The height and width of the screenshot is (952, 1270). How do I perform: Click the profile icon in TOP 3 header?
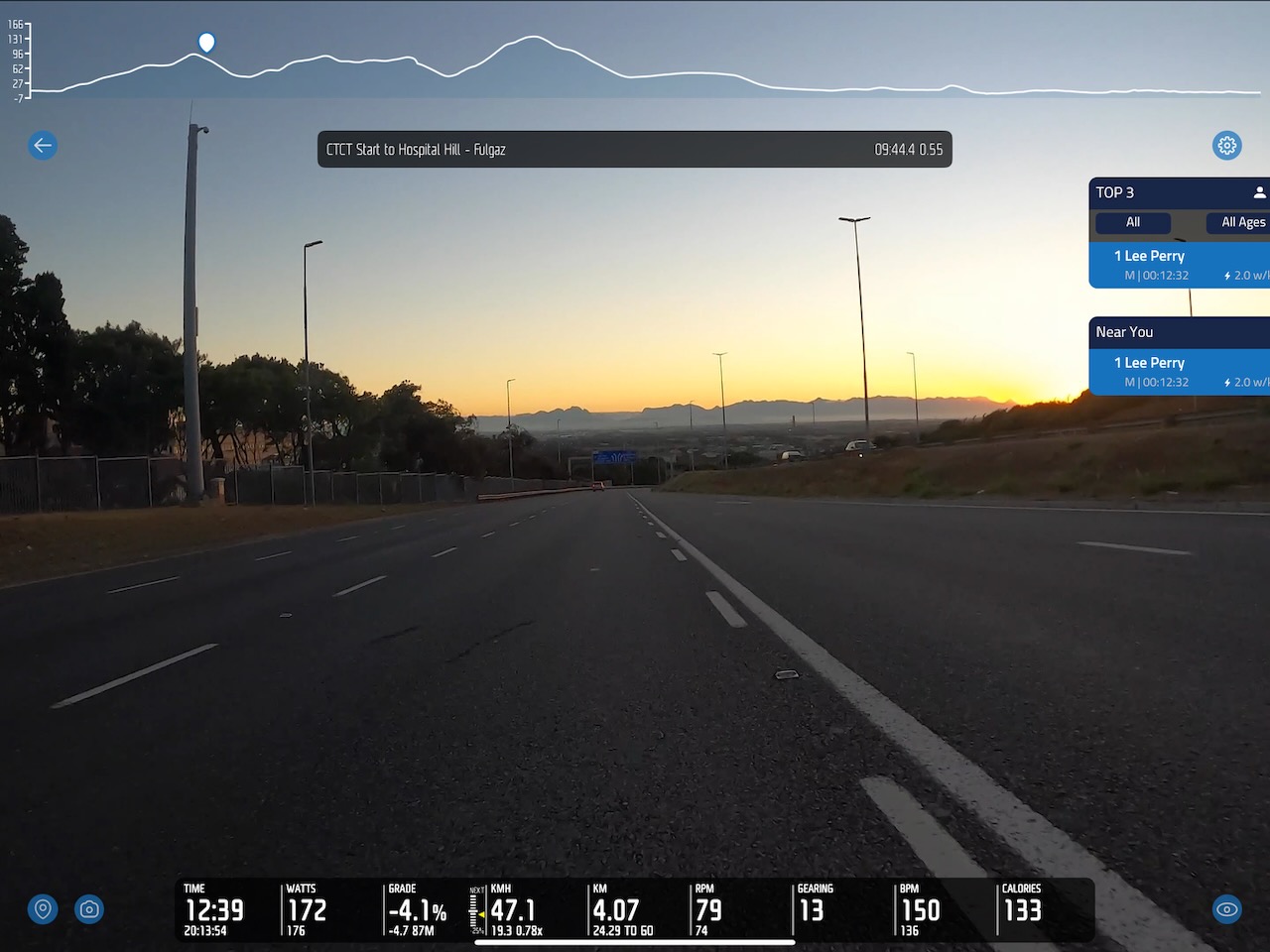coord(1259,192)
